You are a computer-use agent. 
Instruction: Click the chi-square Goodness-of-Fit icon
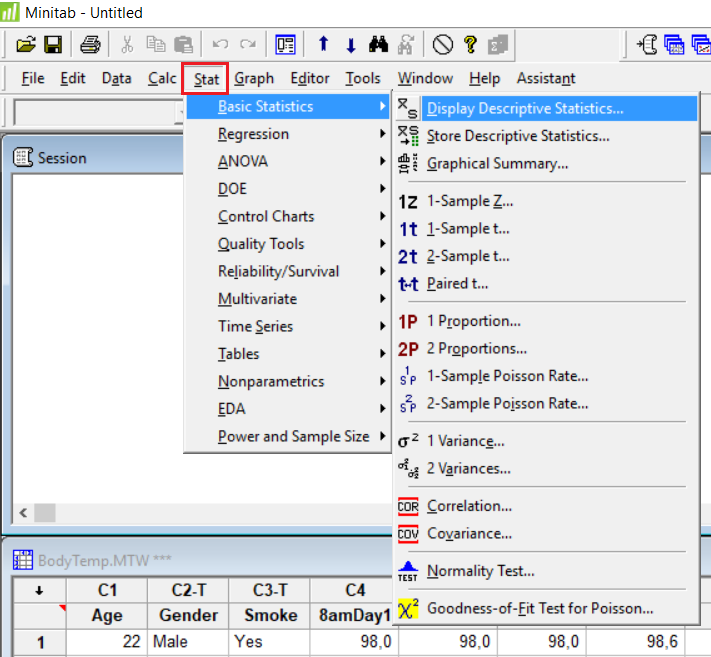(x=408, y=608)
